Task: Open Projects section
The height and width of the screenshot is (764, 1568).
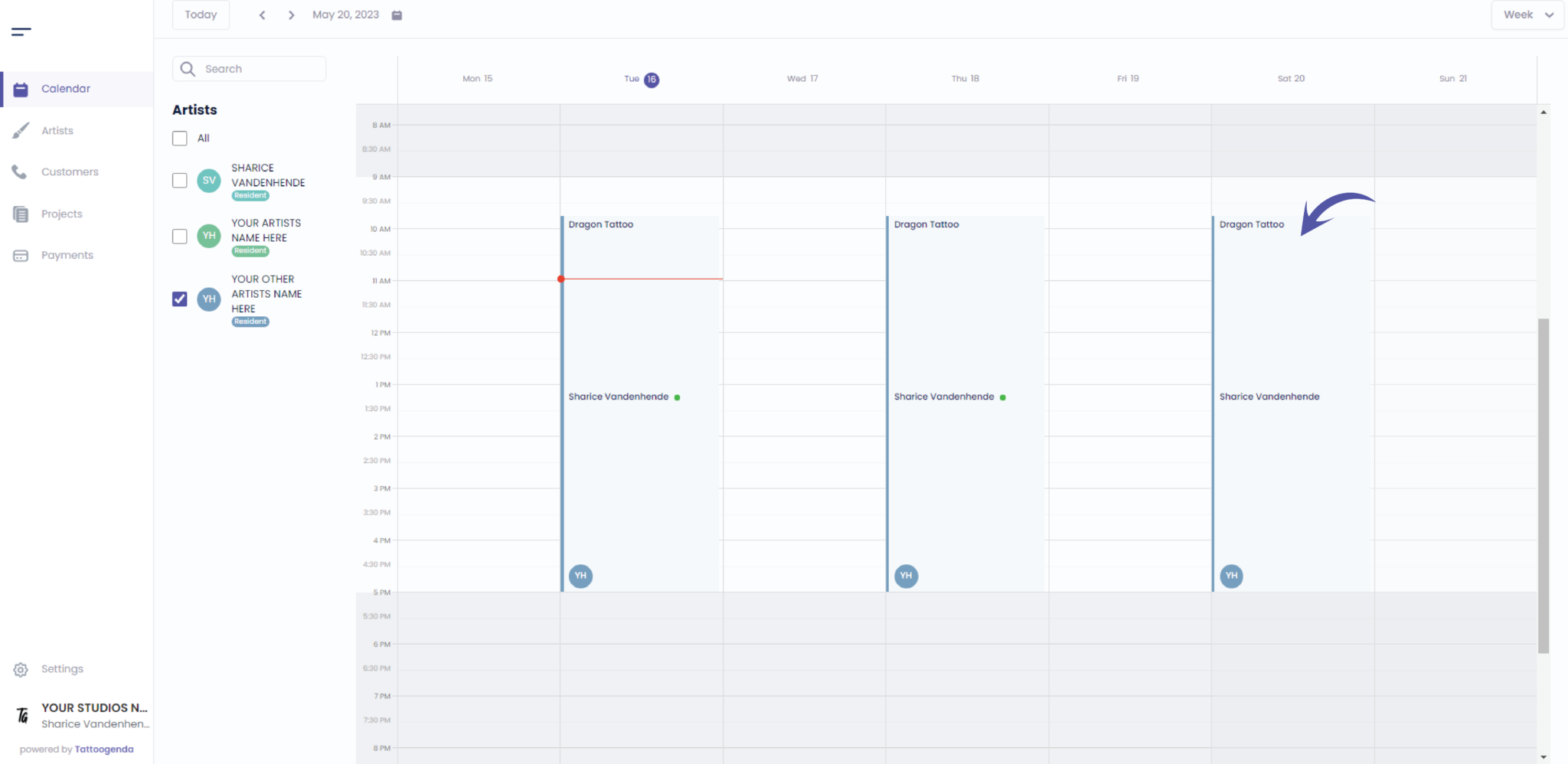Action: pyautogui.click(x=61, y=214)
